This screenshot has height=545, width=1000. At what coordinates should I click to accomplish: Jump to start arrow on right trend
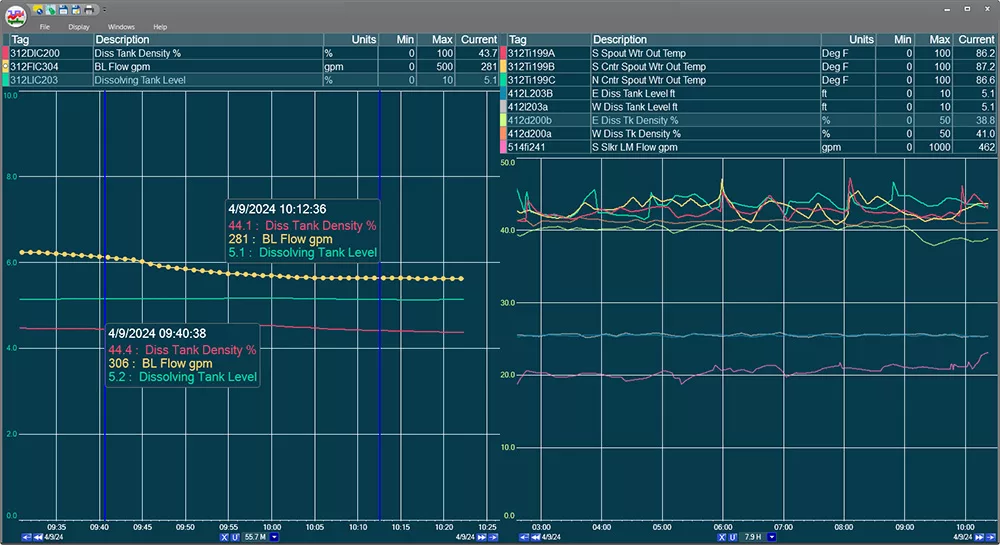pyautogui.click(x=524, y=537)
